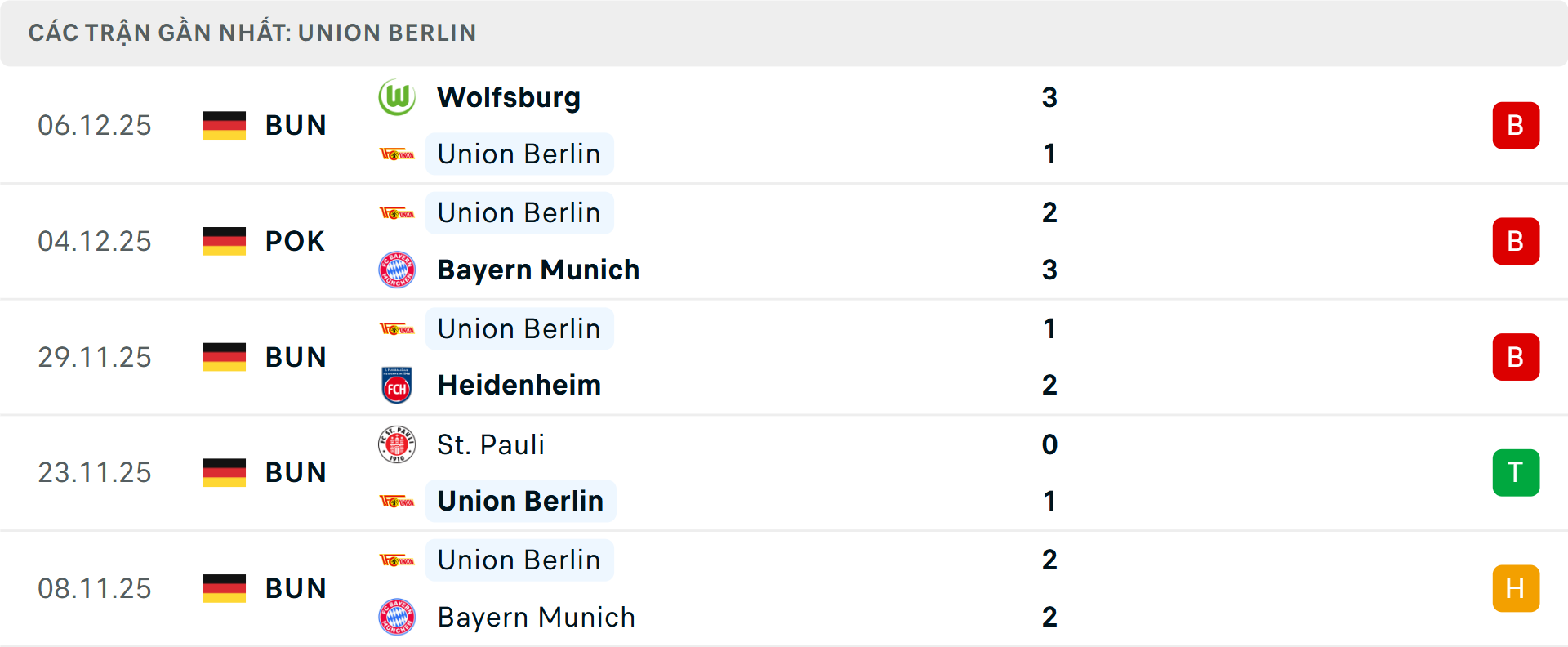Viewport: 1568px width, 647px height.
Task: Click the red B result badge for Wolfsburg match
Action: click(x=1516, y=125)
